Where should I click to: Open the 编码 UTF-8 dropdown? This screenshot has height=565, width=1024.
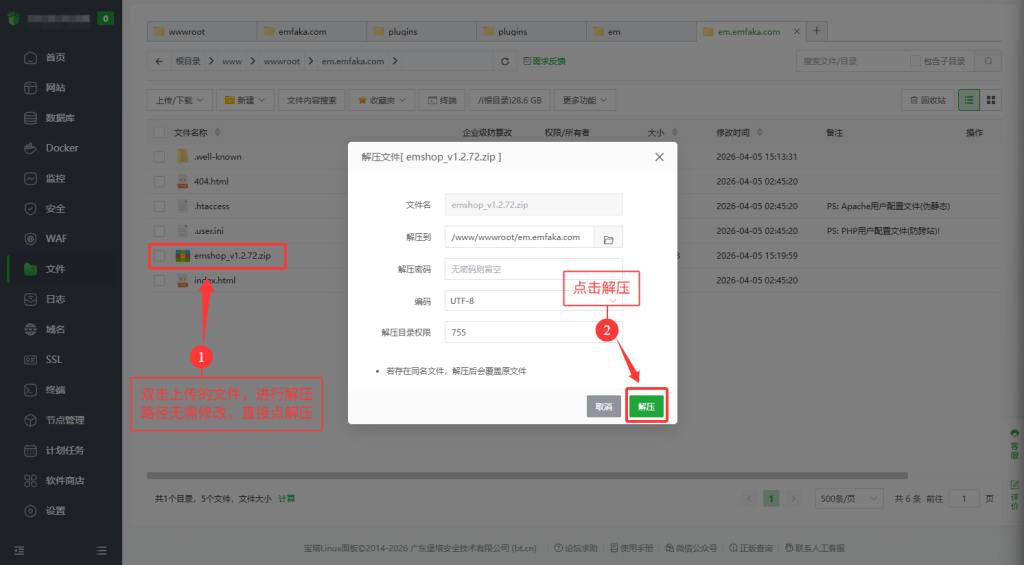click(x=534, y=301)
